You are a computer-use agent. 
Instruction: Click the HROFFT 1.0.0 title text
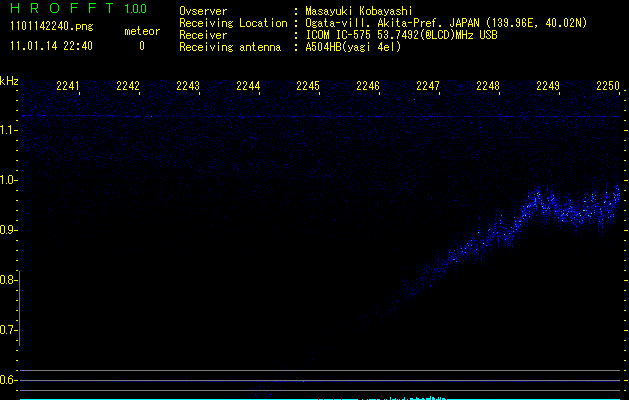(x=79, y=8)
